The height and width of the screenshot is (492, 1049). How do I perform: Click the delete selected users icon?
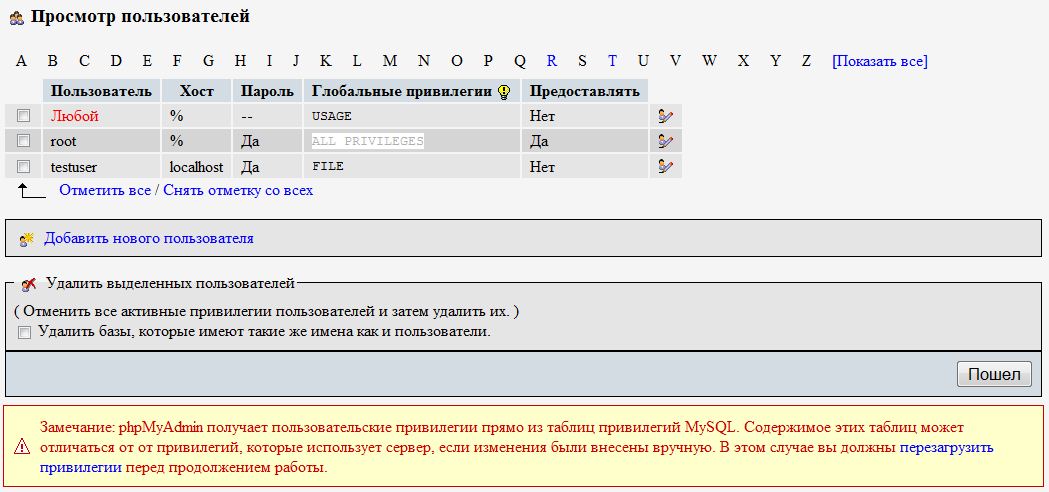pyautogui.click(x=29, y=285)
